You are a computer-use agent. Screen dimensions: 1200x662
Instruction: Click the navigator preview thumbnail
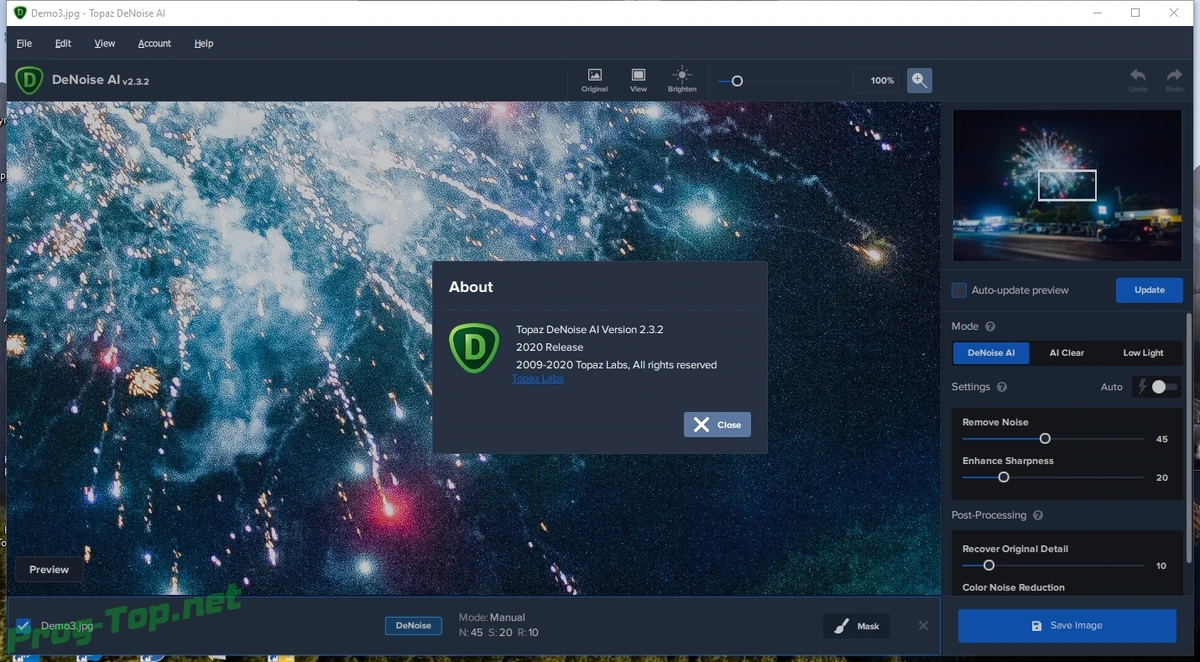(1067, 186)
